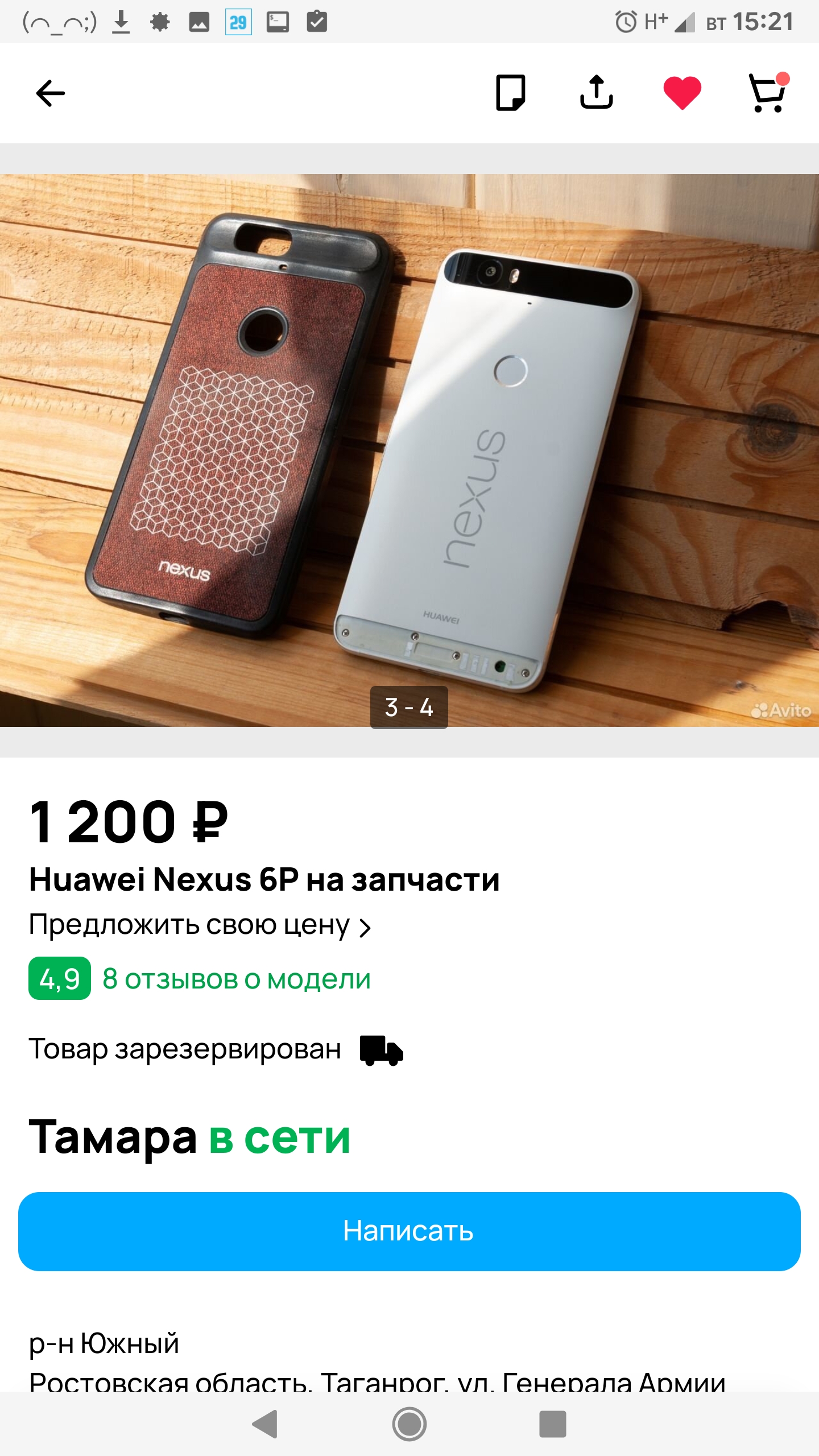The height and width of the screenshot is (1456, 819).
Task: Tap the green 4,9 rating badge
Action: click(60, 978)
